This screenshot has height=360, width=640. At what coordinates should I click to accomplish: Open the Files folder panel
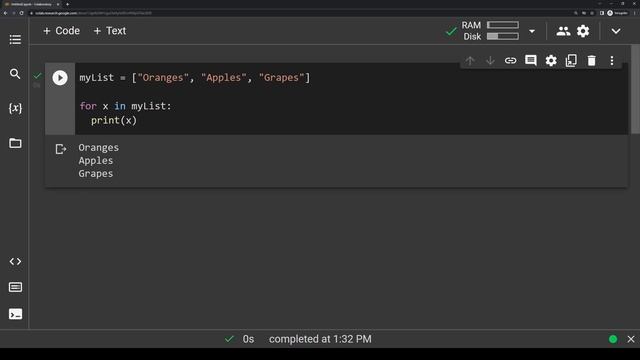pyautogui.click(x=15, y=143)
